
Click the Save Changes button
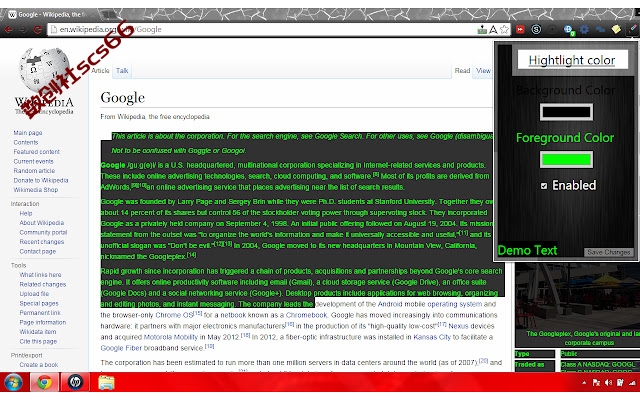click(609, 252)
